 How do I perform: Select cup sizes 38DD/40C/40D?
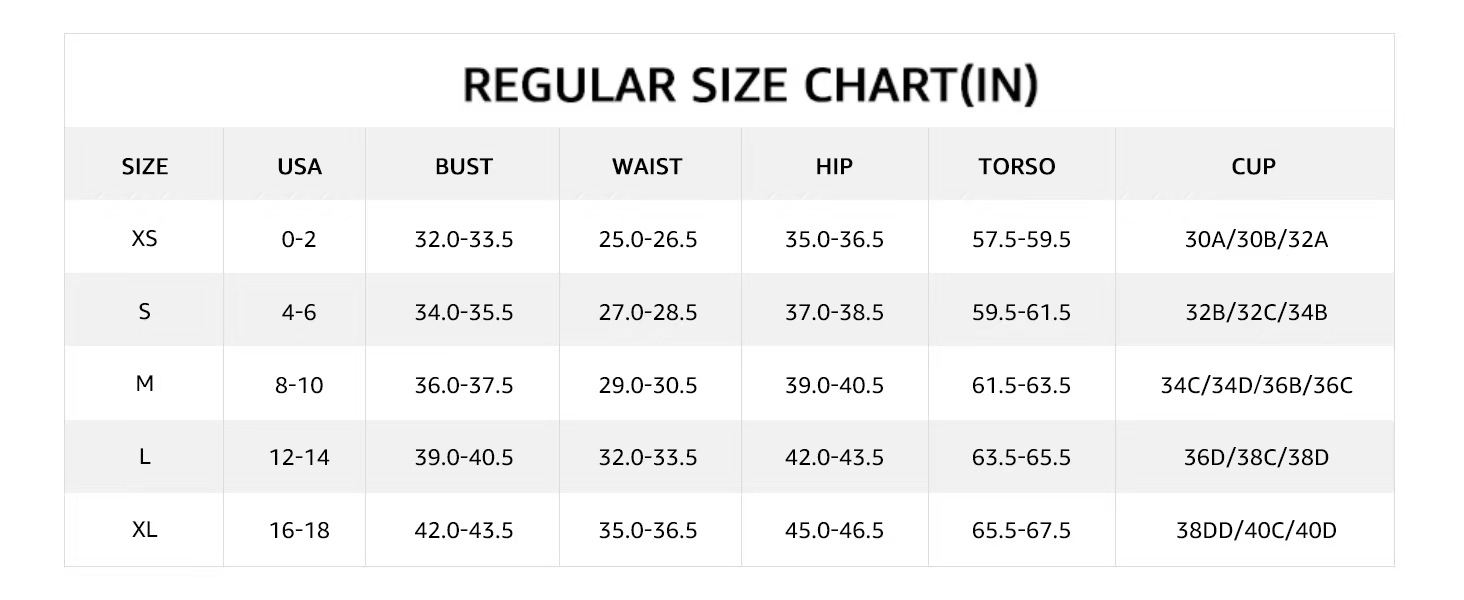1256,530
